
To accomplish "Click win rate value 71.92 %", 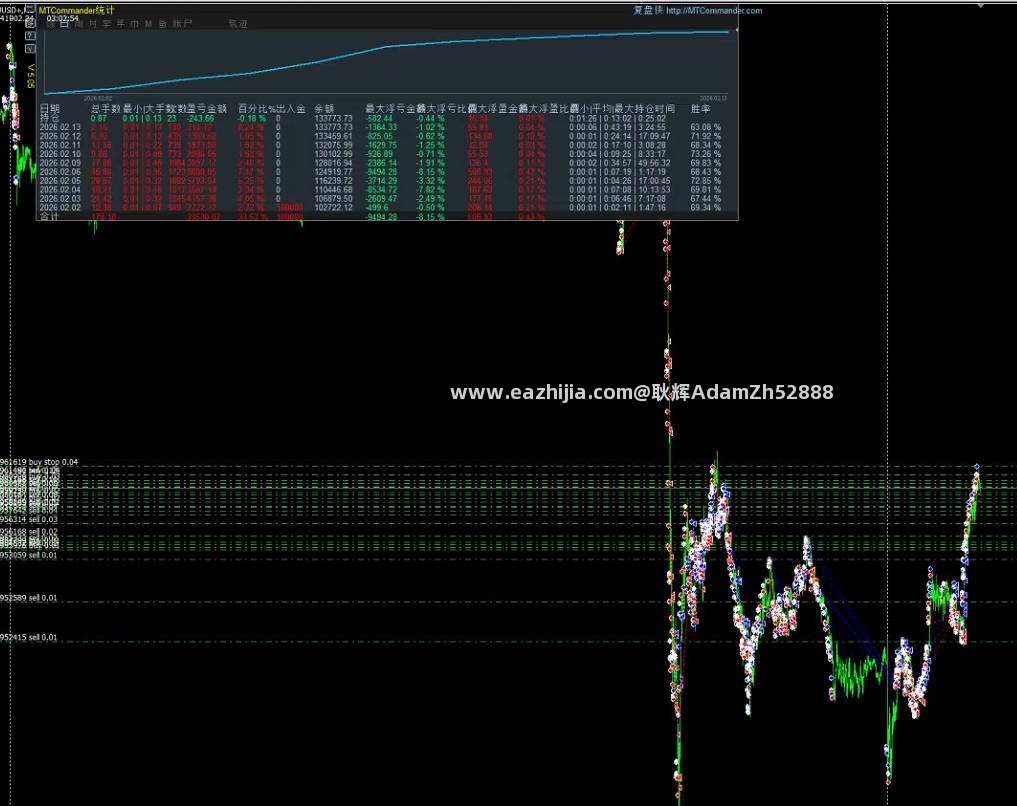I will click(x=706, y=136).
